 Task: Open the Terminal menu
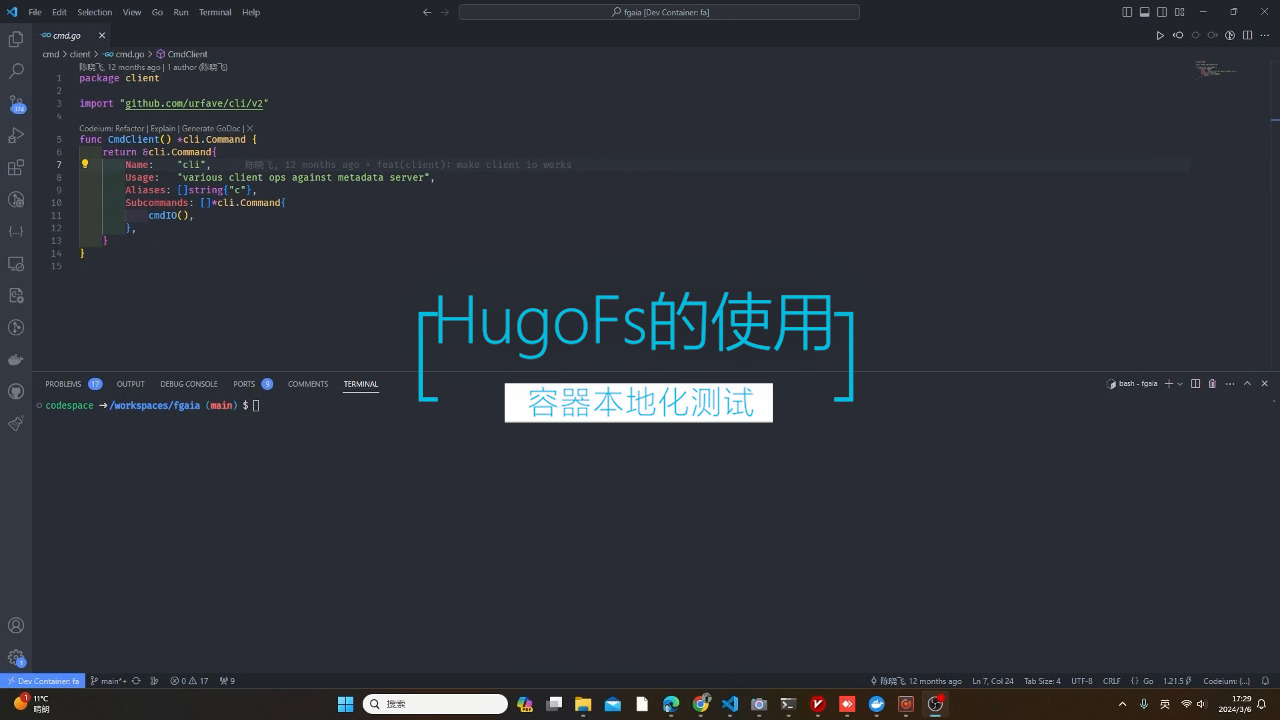215,12
